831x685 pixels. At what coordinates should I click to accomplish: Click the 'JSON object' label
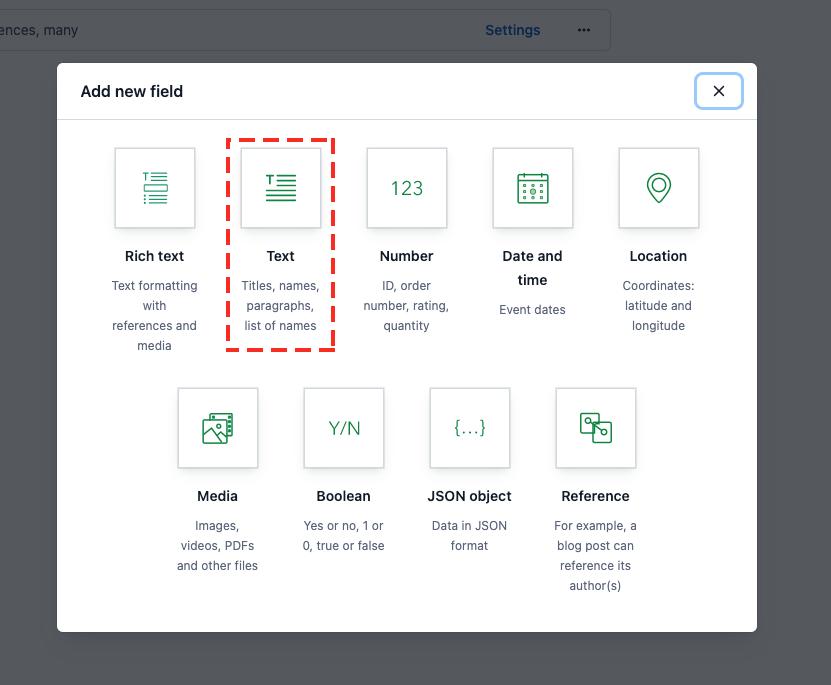[x=469, y=496]
